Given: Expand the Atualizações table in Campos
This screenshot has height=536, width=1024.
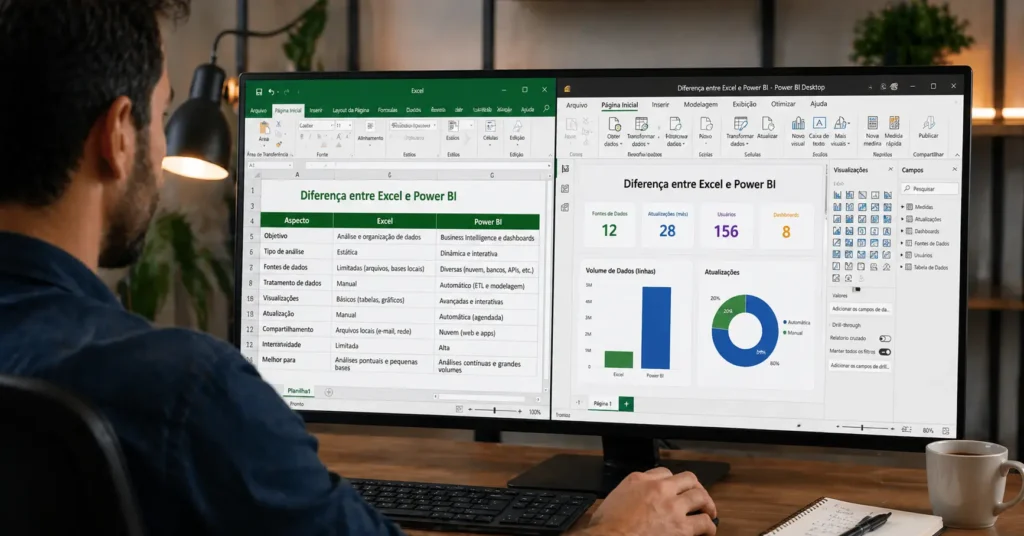Looking at the screenshot, I should coord(903,219).
